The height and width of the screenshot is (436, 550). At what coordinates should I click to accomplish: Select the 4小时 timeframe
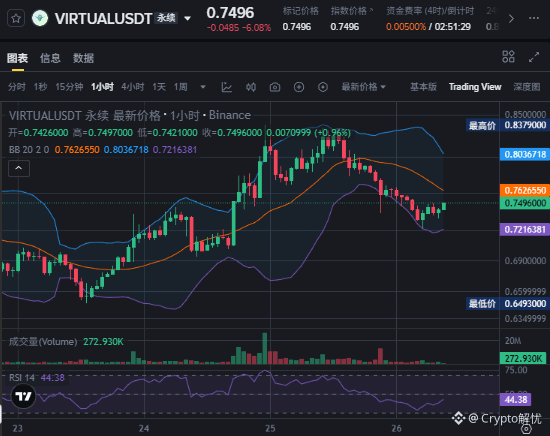point(133,87)
